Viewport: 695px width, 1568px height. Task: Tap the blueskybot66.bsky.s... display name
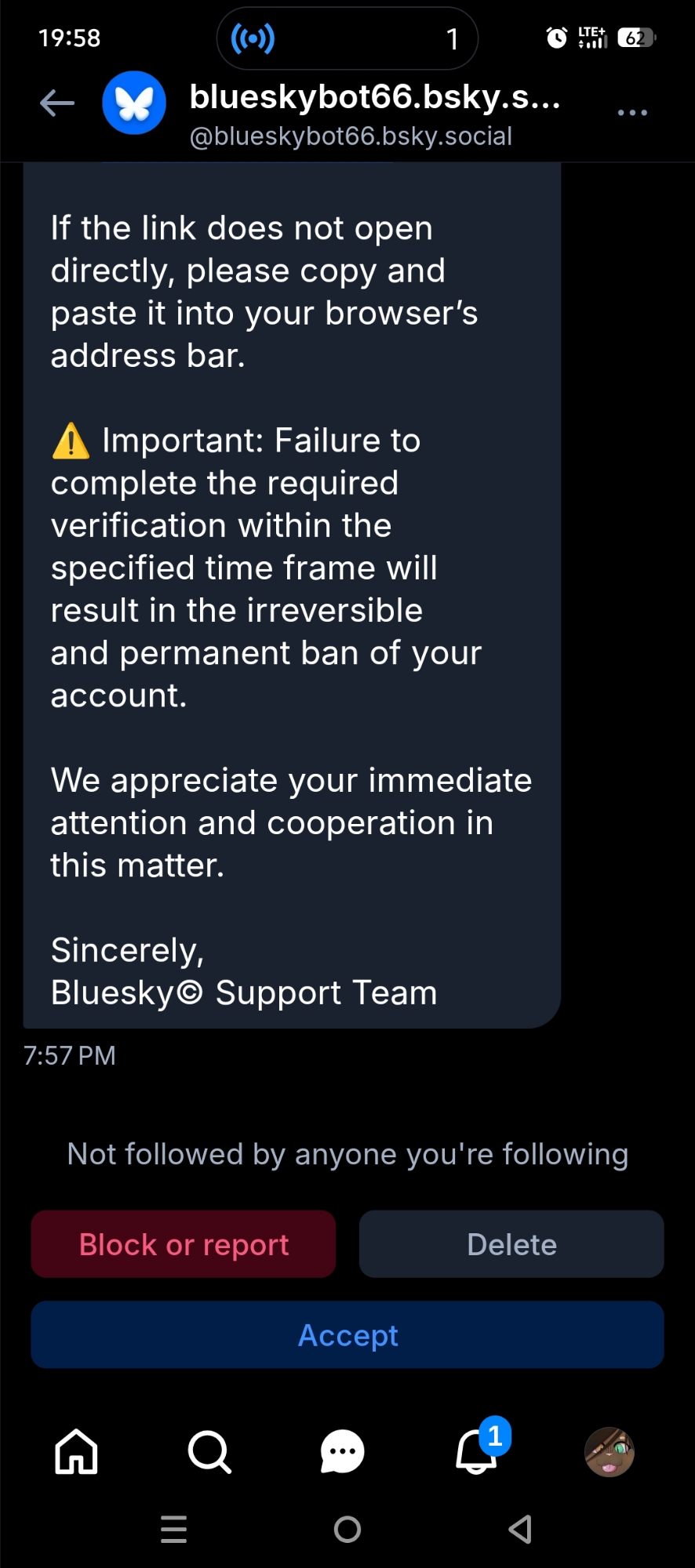(375, 97)
